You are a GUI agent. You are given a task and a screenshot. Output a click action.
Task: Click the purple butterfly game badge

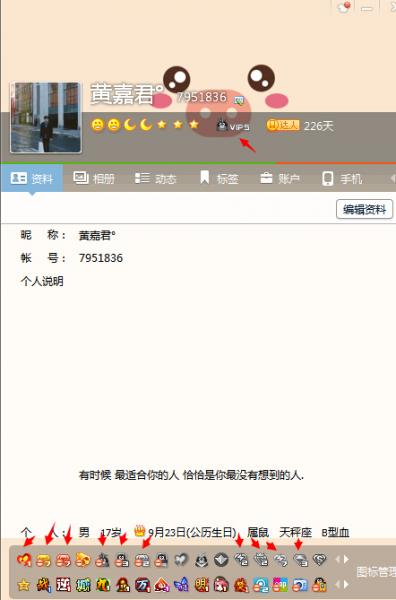pyautogui.click(x=181, y=585)
